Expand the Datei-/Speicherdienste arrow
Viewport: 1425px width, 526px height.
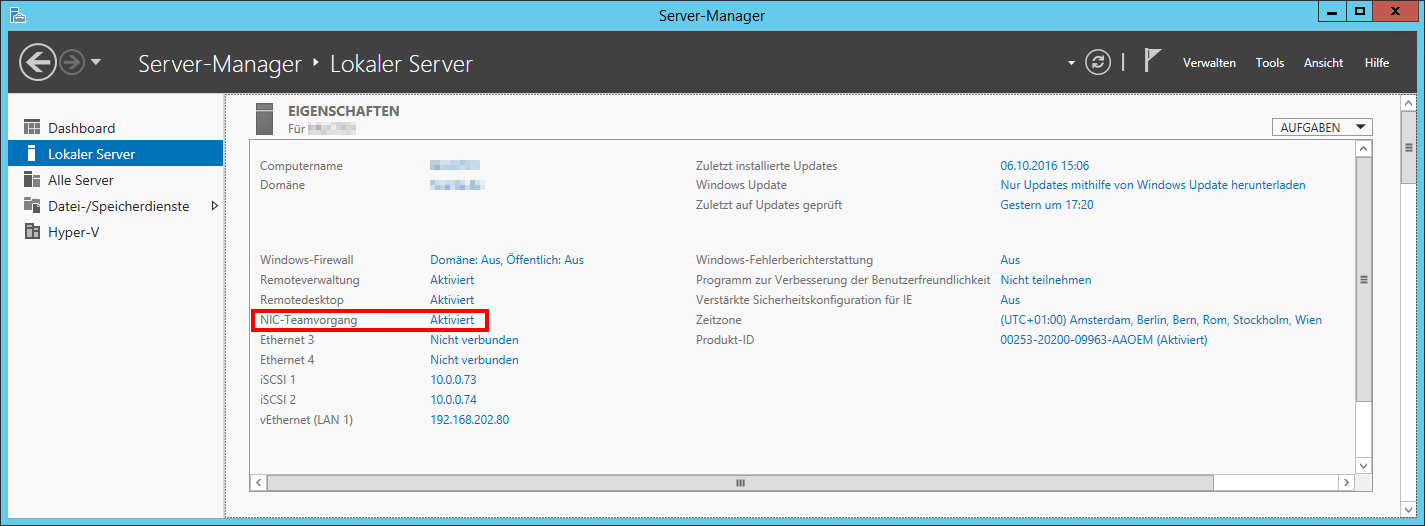[214, 206]
